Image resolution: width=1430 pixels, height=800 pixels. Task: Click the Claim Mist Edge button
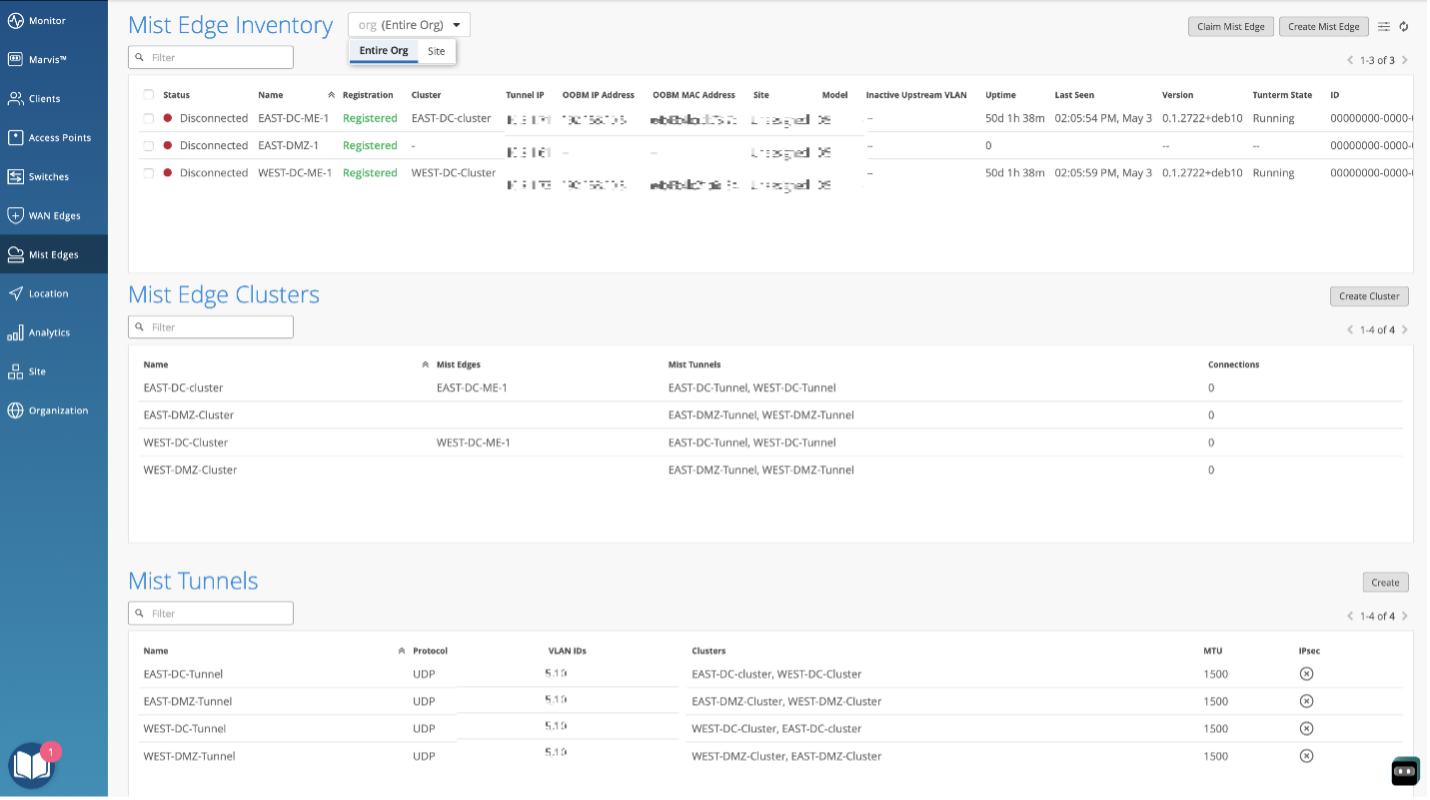coord(1230,27)
